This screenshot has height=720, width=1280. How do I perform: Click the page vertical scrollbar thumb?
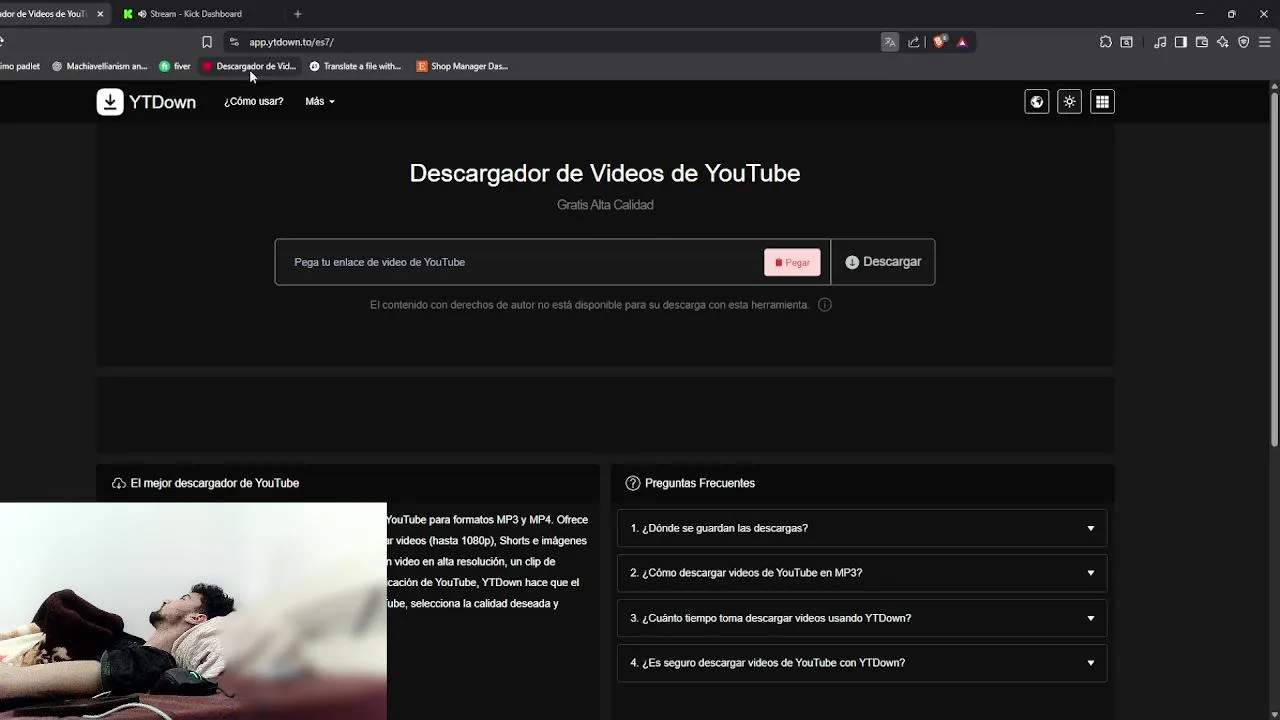point(1274,270)
